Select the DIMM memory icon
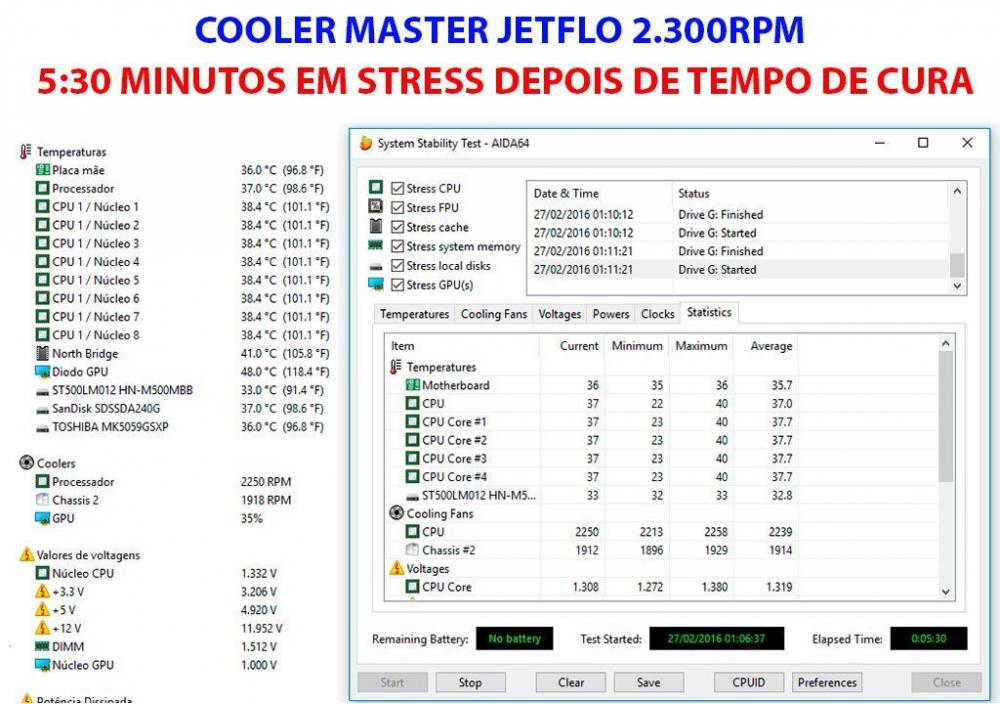This screenshot has width=1000, height=704. (x=42, y=647)
